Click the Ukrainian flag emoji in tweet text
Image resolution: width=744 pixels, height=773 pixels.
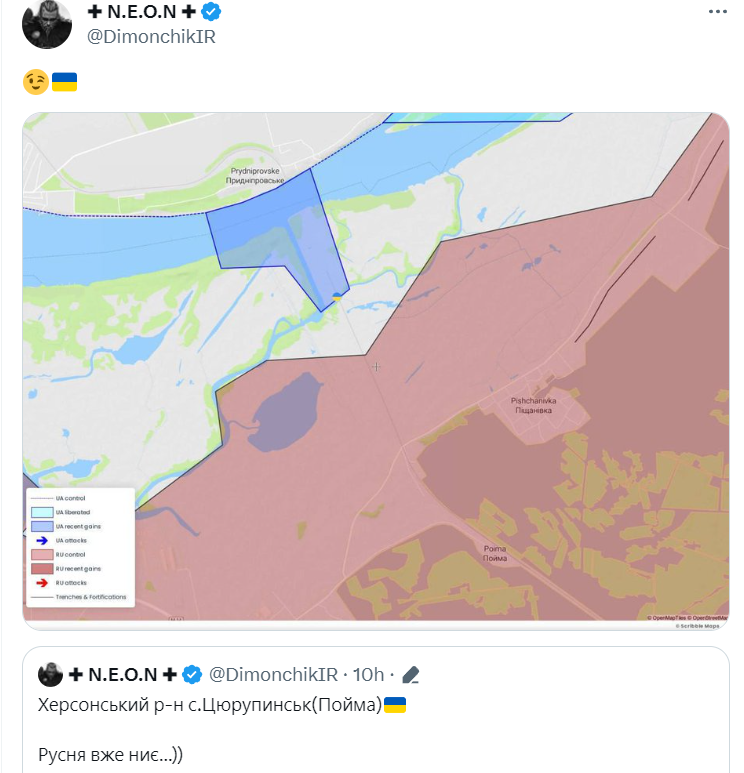[64, 82]
